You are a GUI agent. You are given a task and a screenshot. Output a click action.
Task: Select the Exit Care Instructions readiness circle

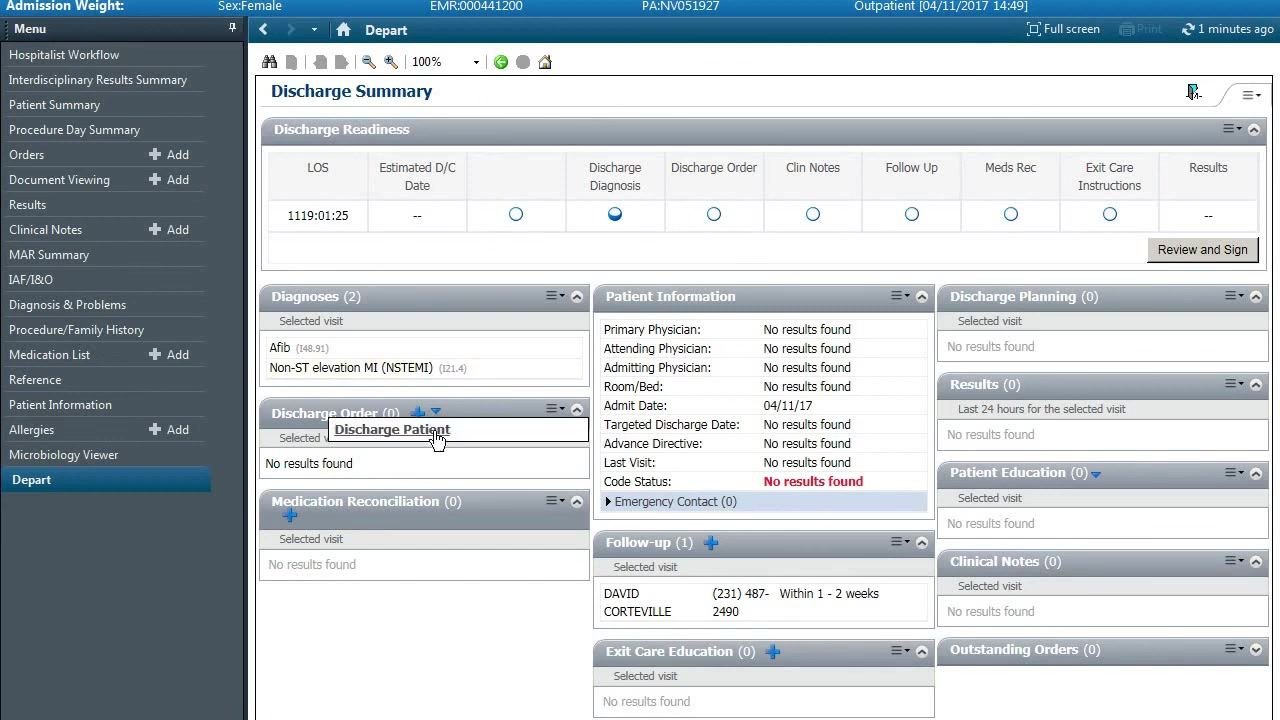tap(1110, 214)
